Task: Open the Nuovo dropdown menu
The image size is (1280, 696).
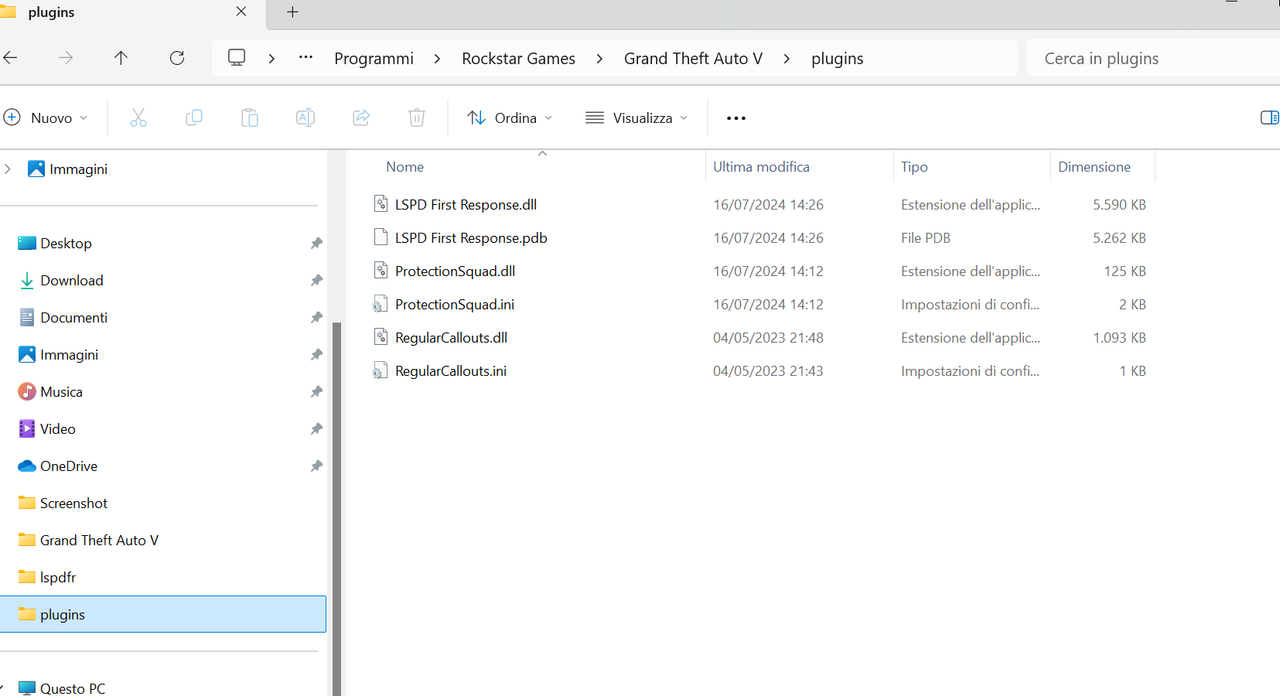Action: click(46, 118)
